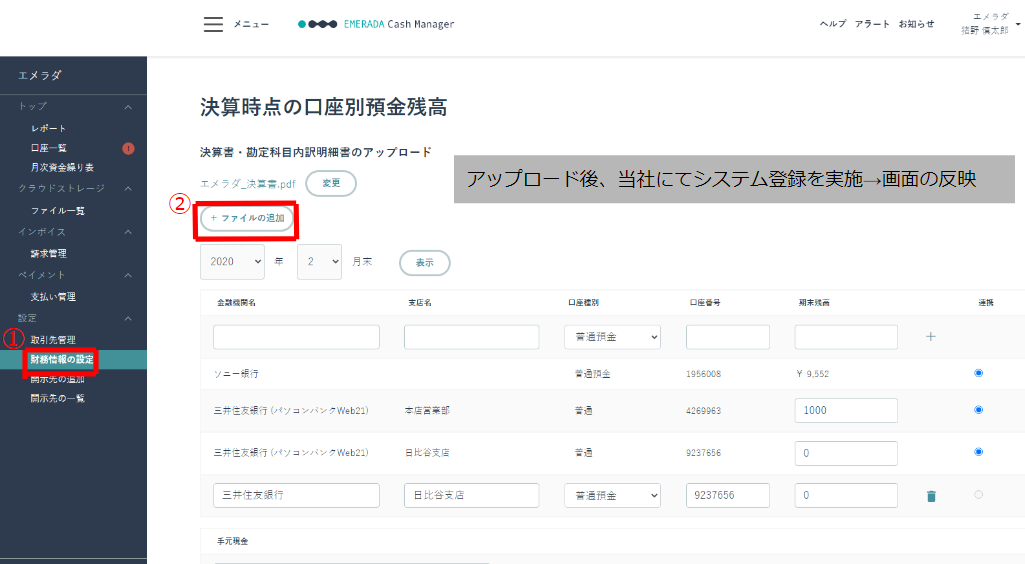Click the empty 金融機関名 input field
This screenshot has width=1025, height=564.
(x=296, y=337)
